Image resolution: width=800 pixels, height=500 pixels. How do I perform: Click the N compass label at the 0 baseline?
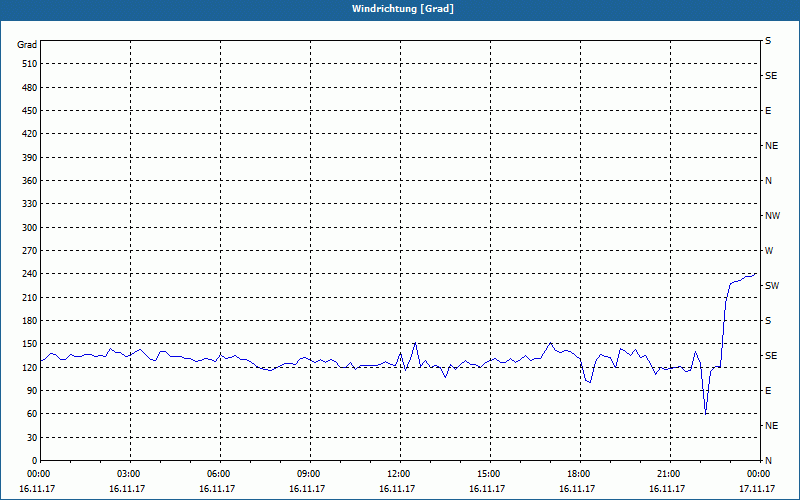tap(768, 461)
